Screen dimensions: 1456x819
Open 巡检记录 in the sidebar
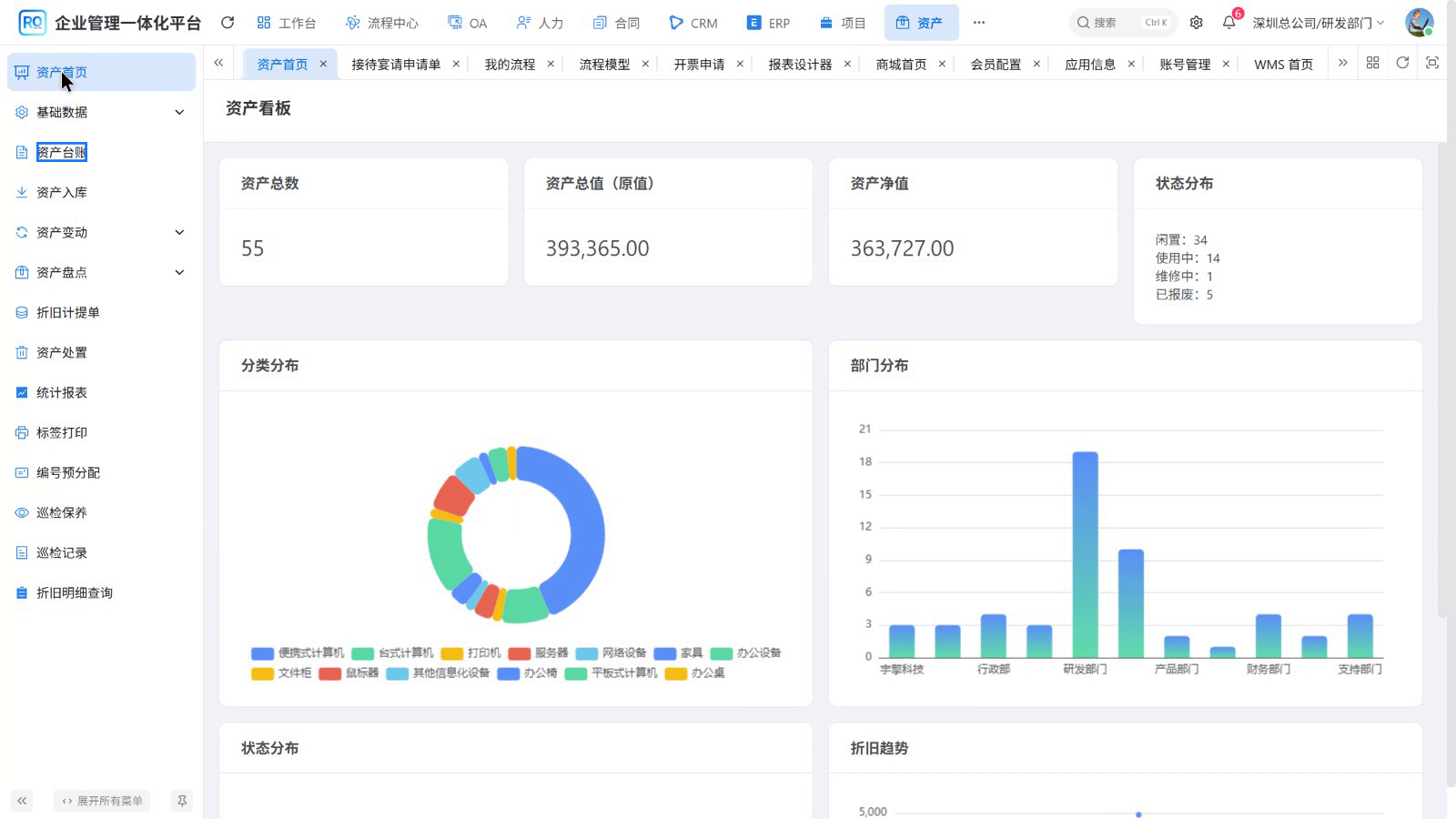tap(101, 552)
